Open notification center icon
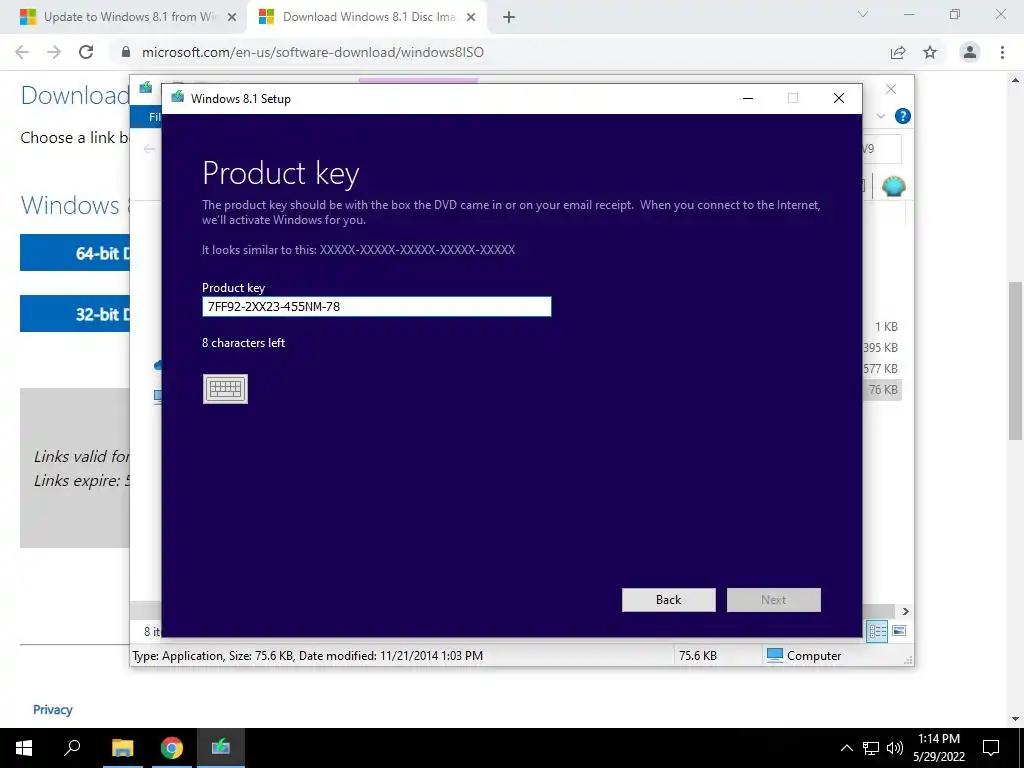Screen dimensions: 1024x768 991,748
